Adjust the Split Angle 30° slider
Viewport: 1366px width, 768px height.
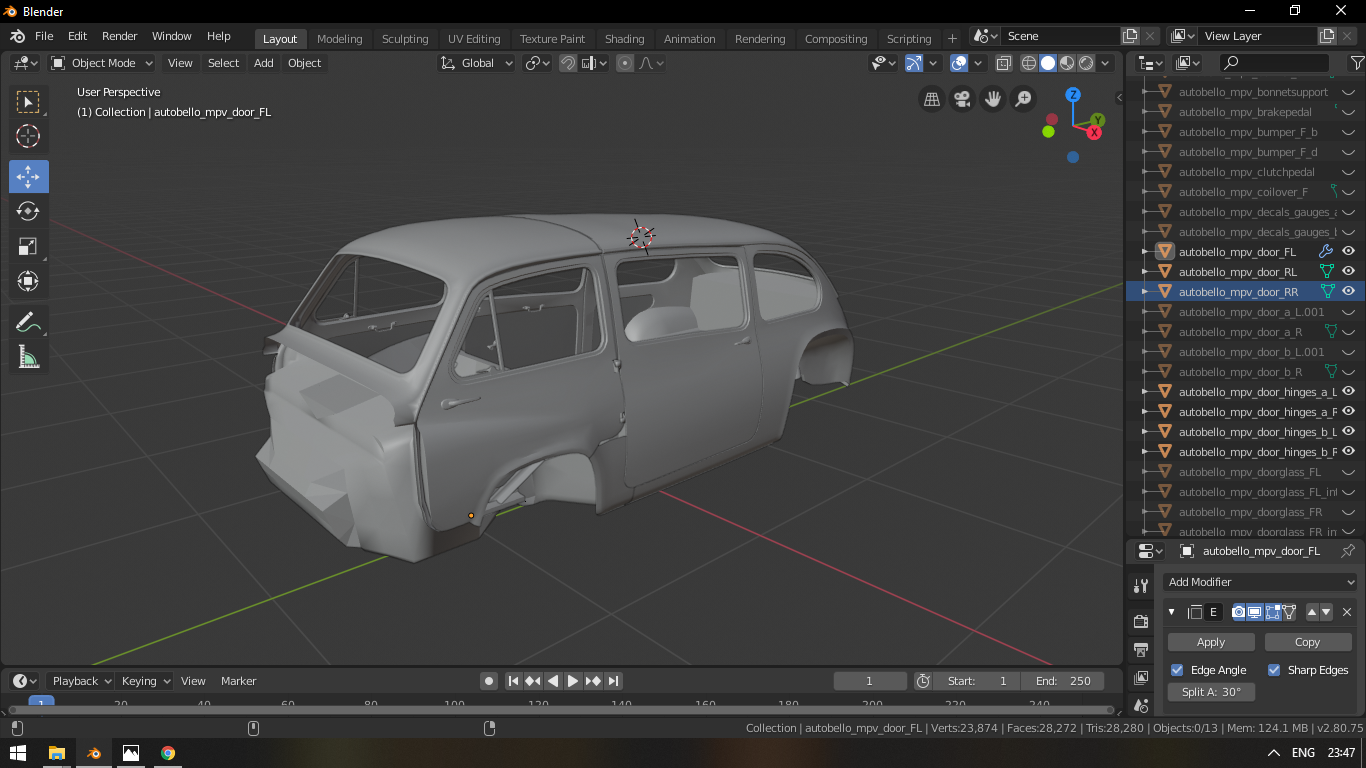tap(1210, 692)
